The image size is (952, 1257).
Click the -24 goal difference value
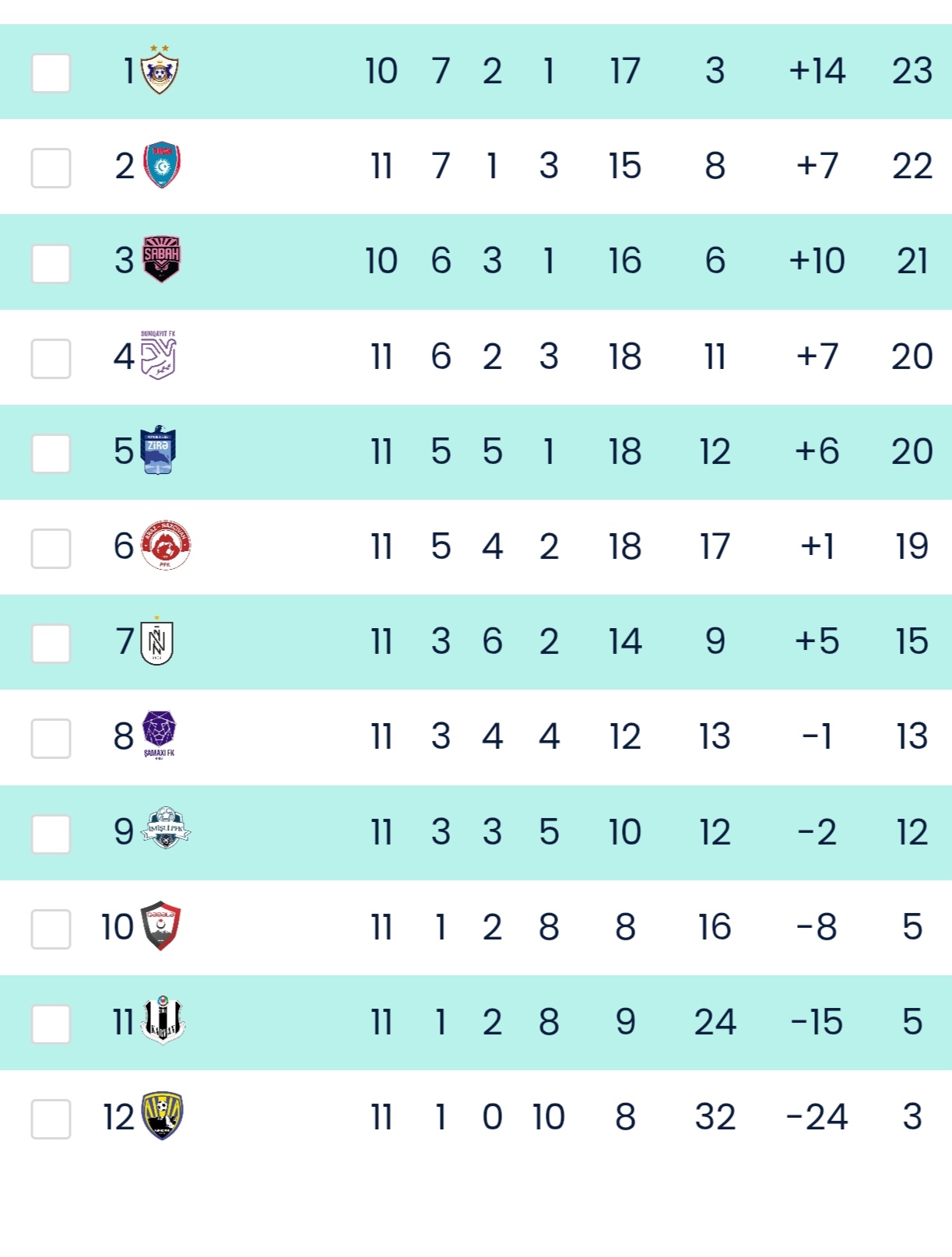point(817,1117)
